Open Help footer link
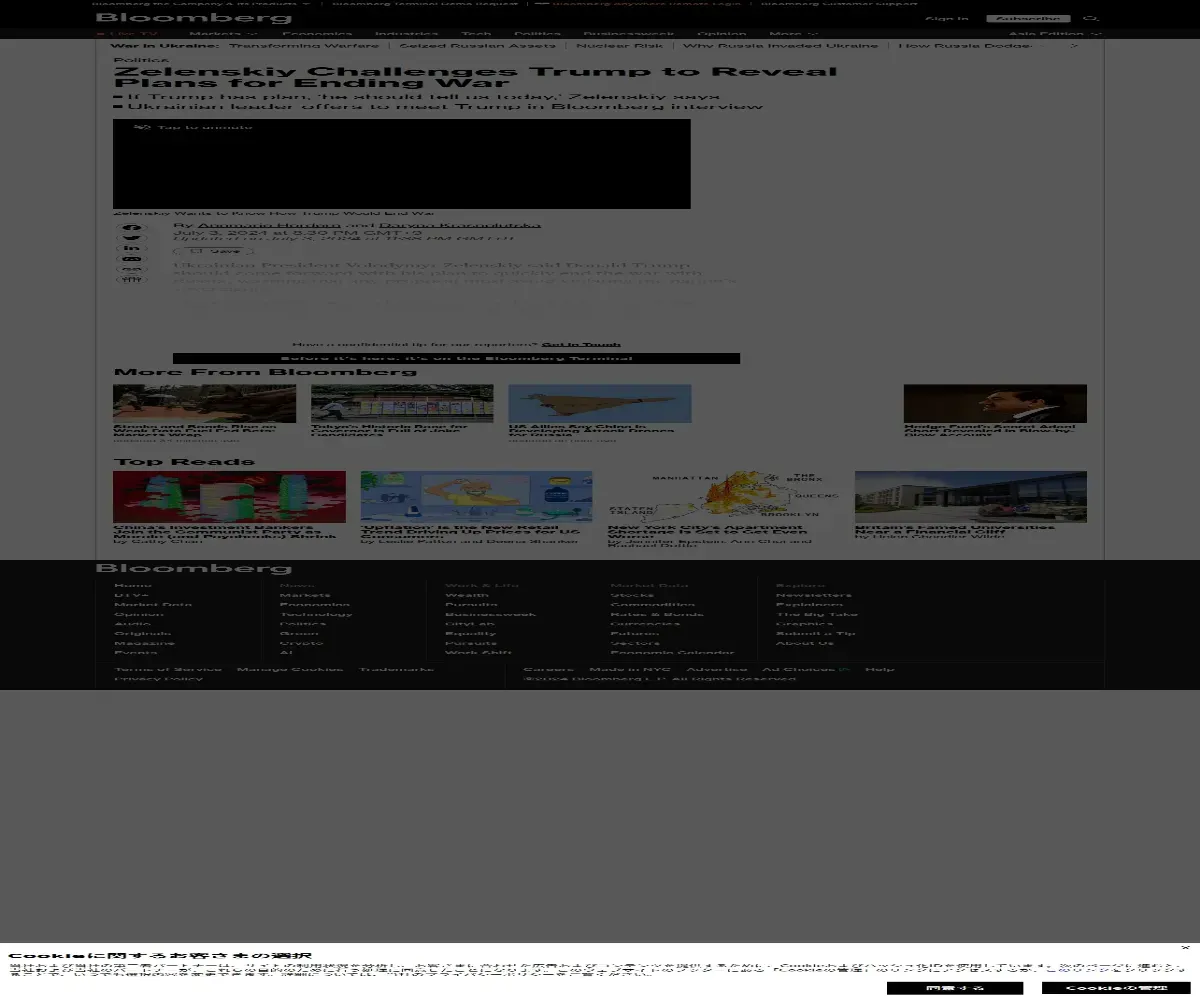The width and height of the screenshot is (1200, 1000). [x=880, y=669]
